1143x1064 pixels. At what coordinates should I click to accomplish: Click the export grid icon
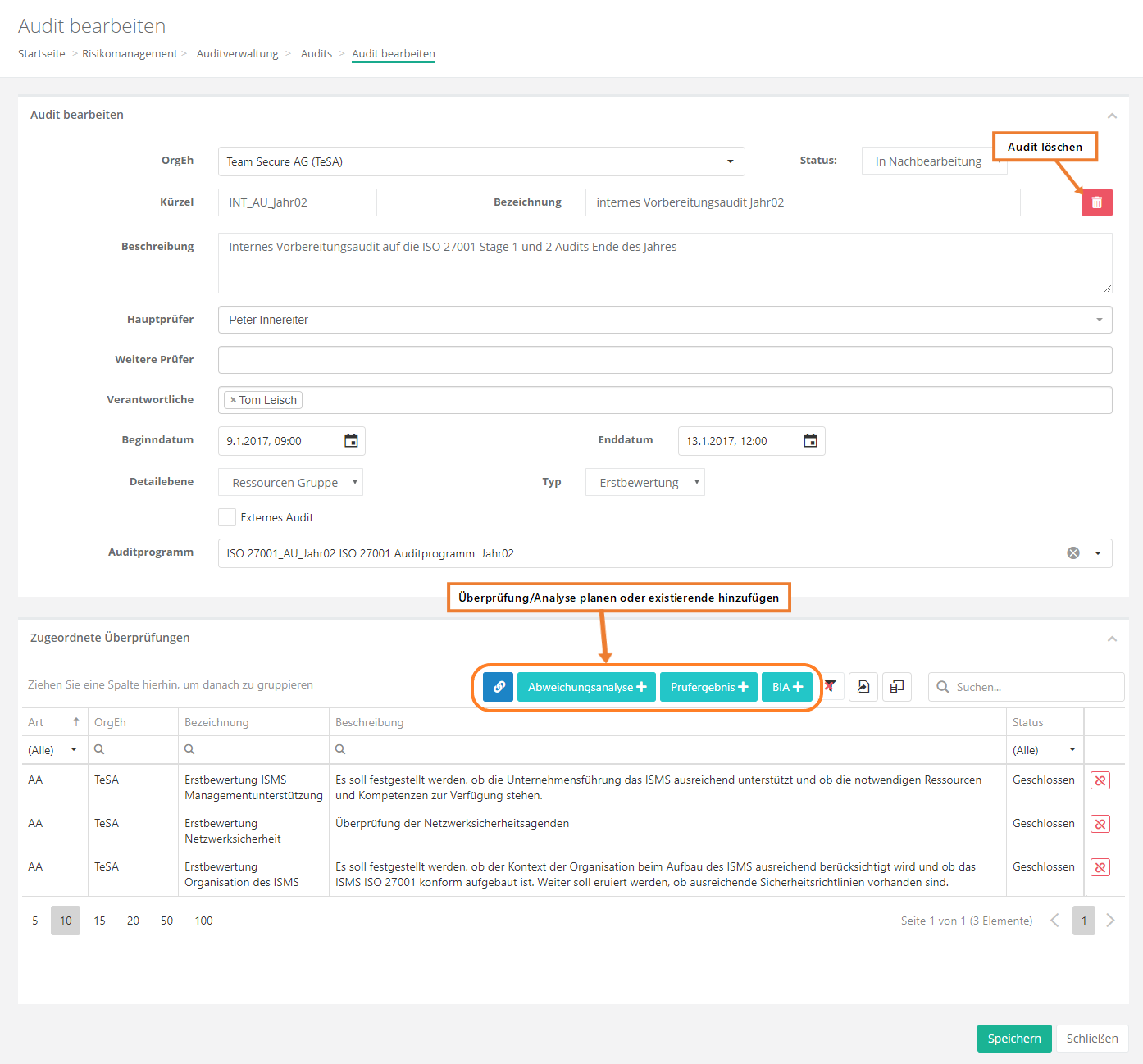coord(863,687)
